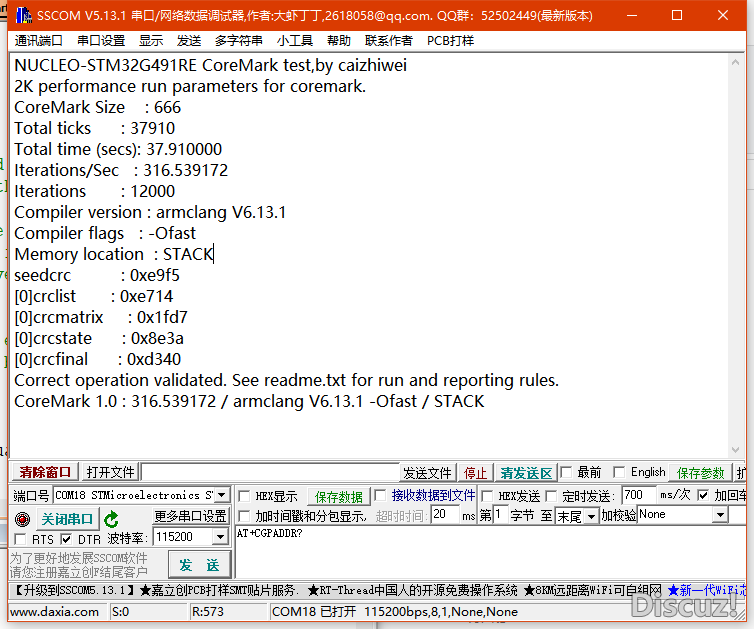754x629 pixels.
Task: Uncheck the 加回车 checkbox
Action: click(703, 495)
